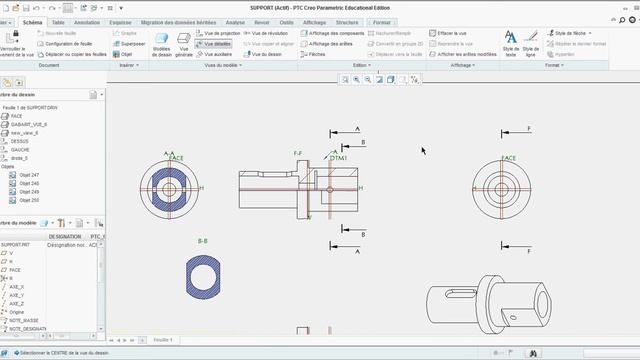Click the zoom in magnifier icon
Viewport: 640px width, 360px height.
[x=356, y=80]
